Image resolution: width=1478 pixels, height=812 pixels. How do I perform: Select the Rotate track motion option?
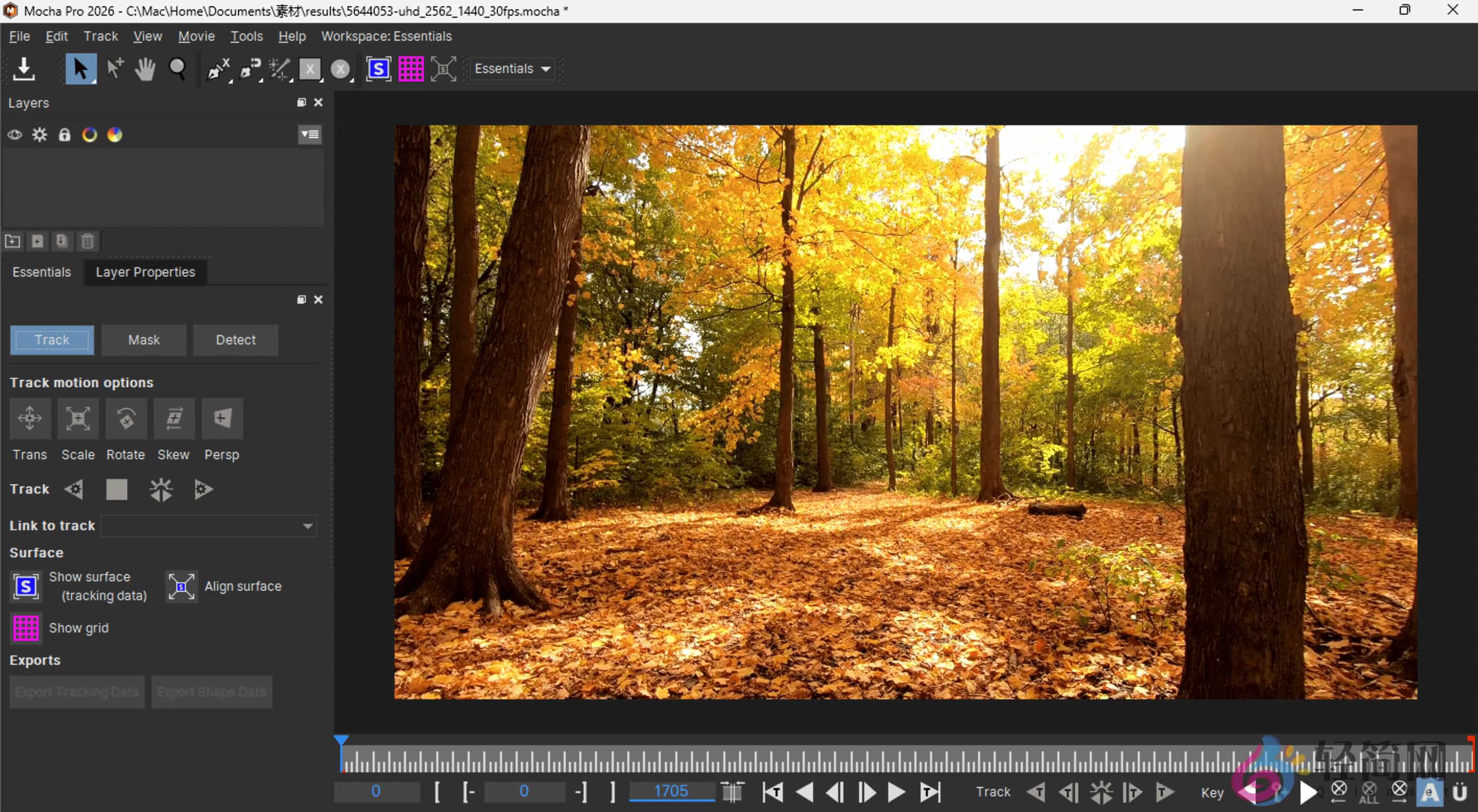tap(126, 419)
